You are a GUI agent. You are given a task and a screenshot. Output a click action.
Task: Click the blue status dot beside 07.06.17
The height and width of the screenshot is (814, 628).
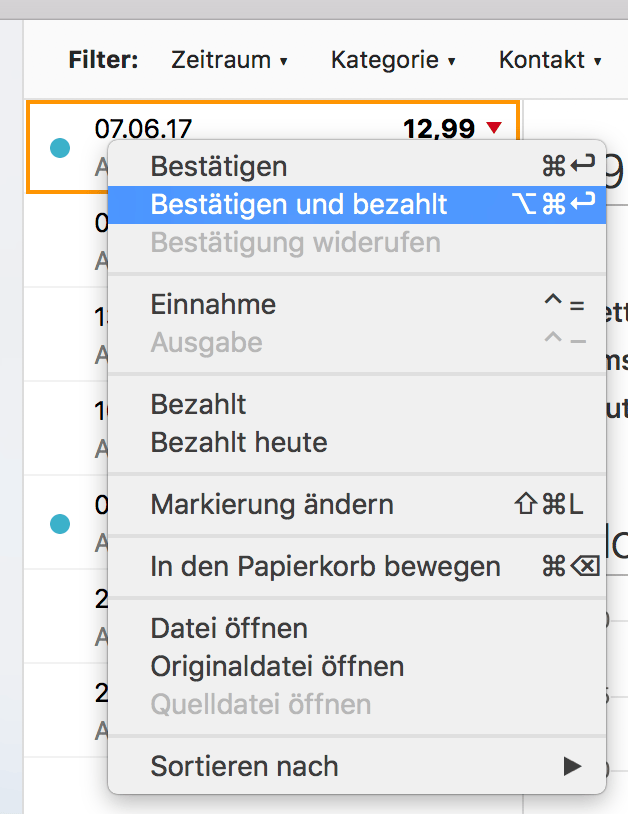tap(60, 148)
